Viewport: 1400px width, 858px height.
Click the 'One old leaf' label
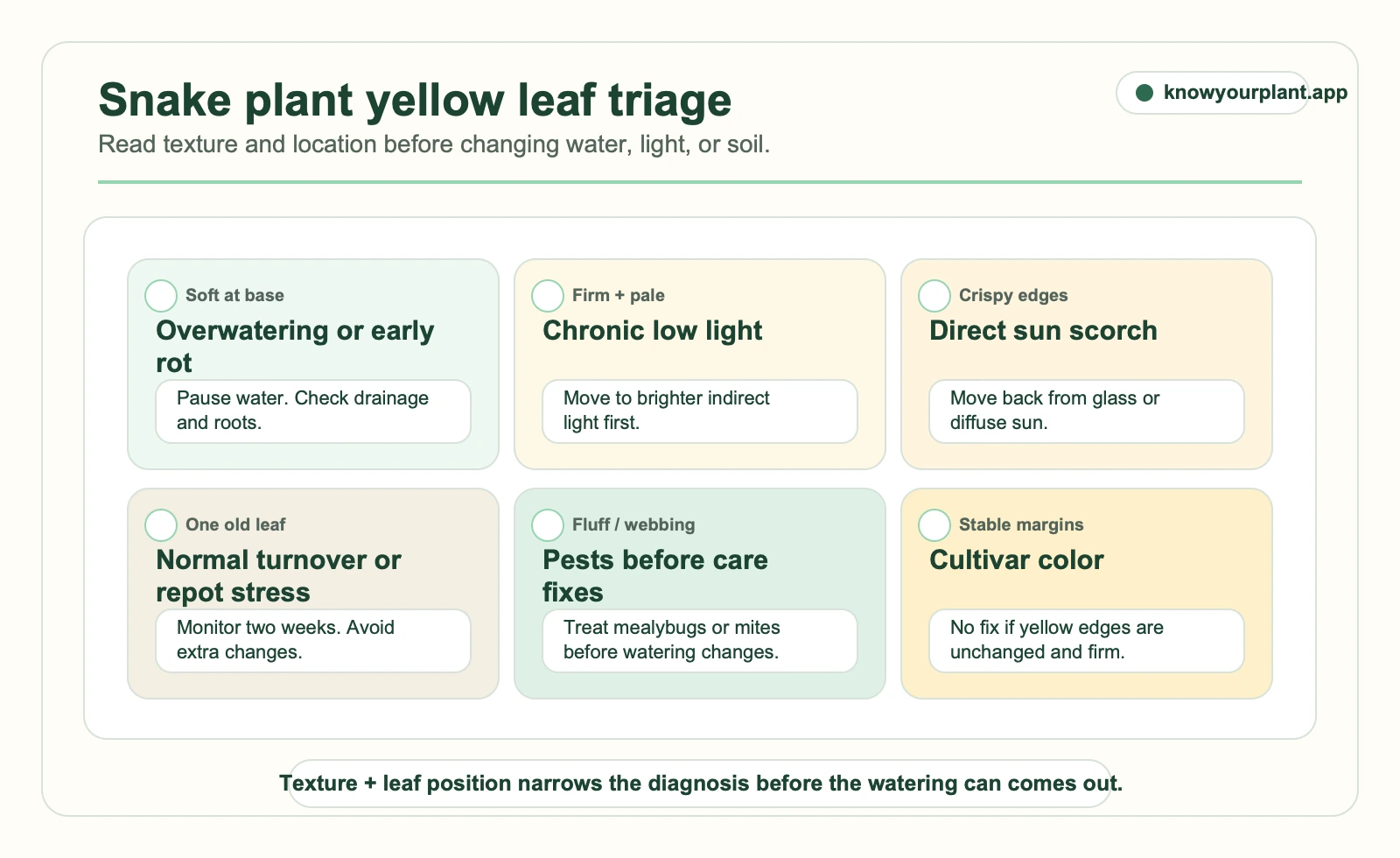(235, 525)
